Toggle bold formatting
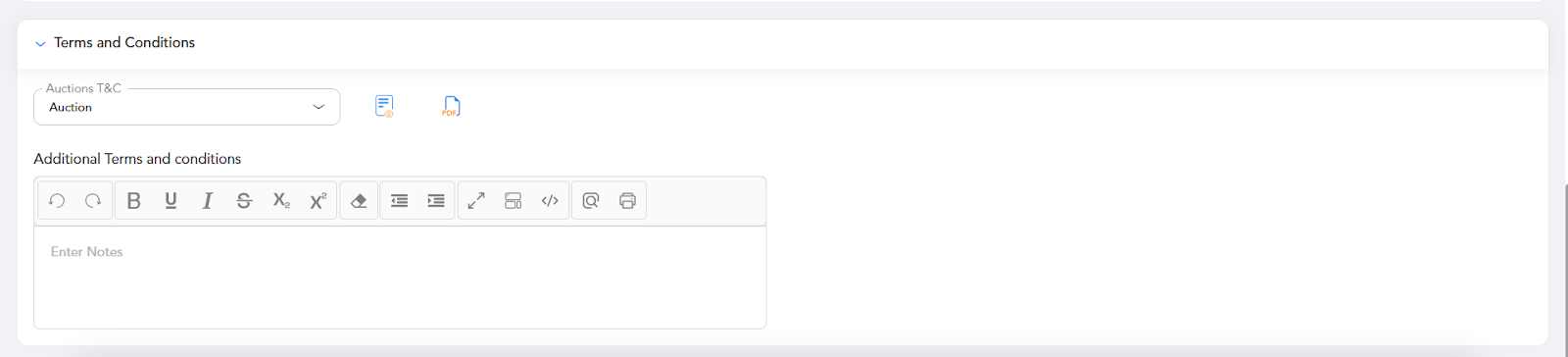The height and width of the screenshot is (357, 1568). coord(134,201)
